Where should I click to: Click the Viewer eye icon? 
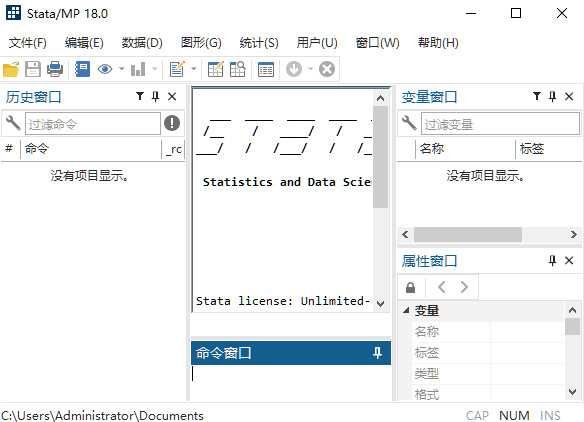coord(105,69)
